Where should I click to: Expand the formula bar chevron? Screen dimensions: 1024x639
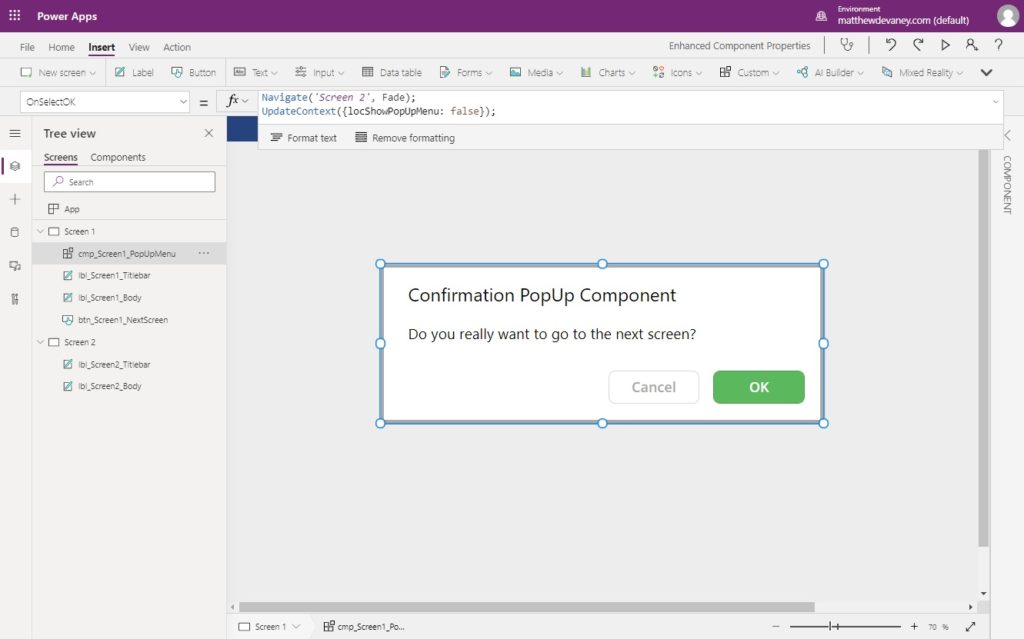click(995, 101)
